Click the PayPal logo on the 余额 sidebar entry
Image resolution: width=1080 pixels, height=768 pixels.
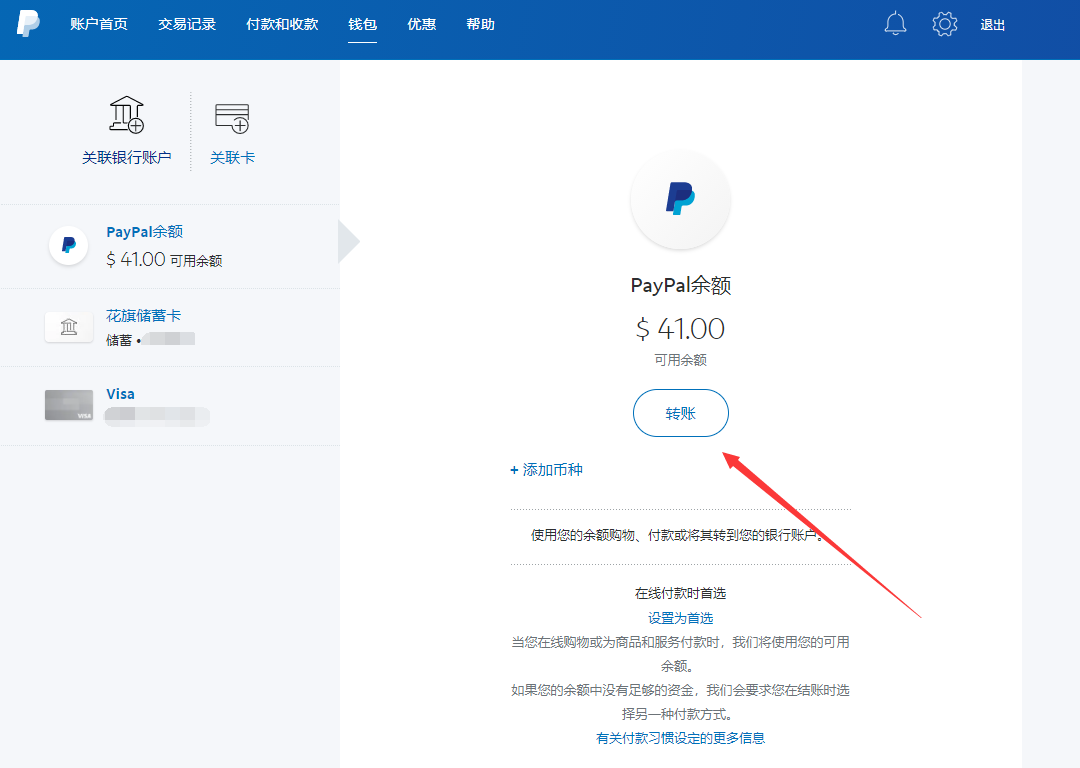click(x=68, y=244)
